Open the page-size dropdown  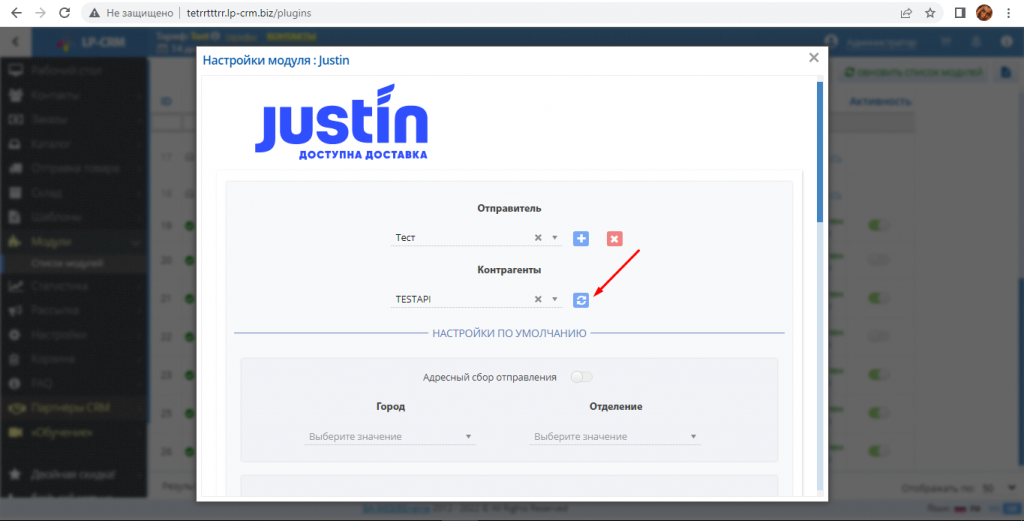click(999, 488)
